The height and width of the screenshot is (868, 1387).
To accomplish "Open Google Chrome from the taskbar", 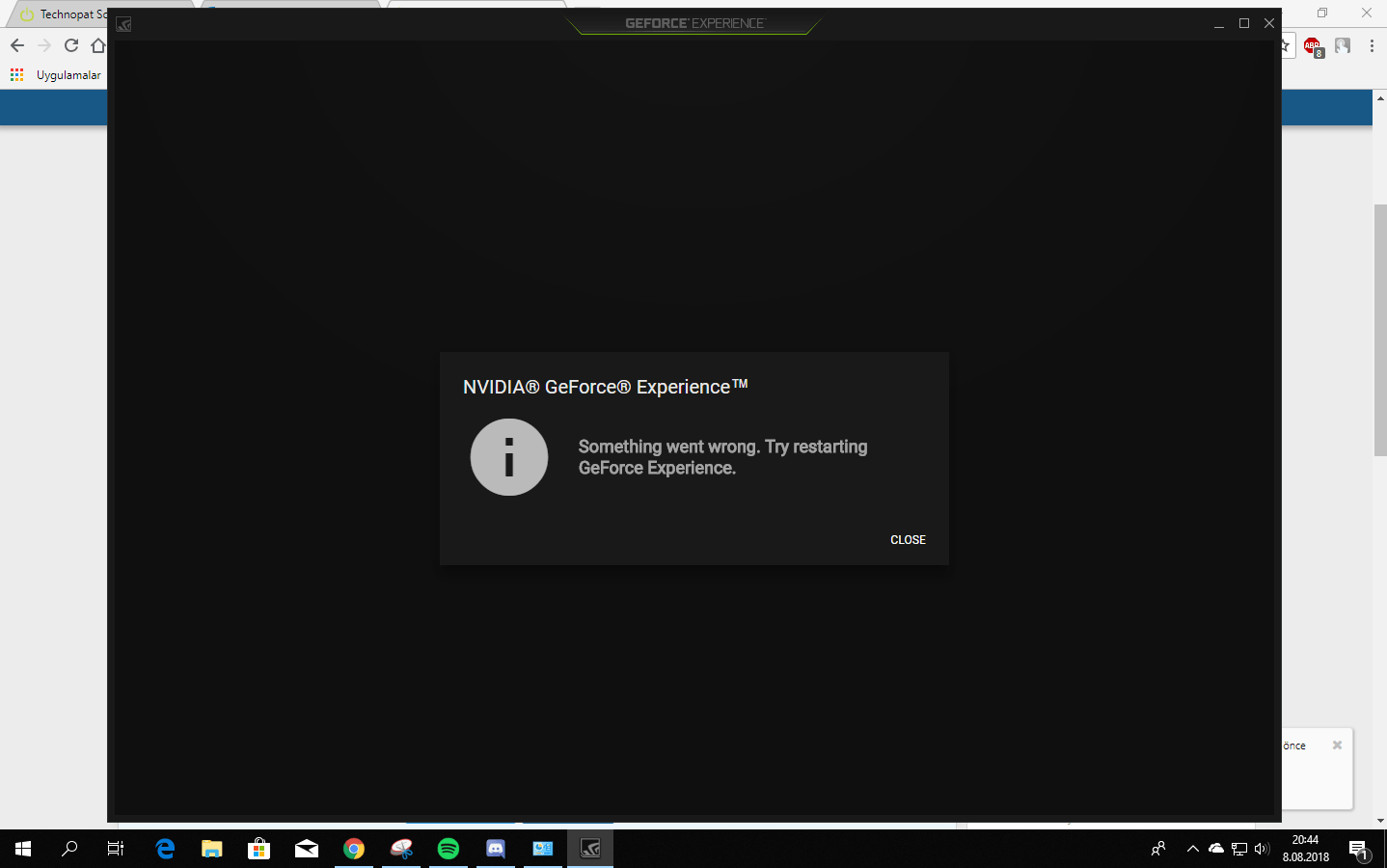I will click(353, 849).
